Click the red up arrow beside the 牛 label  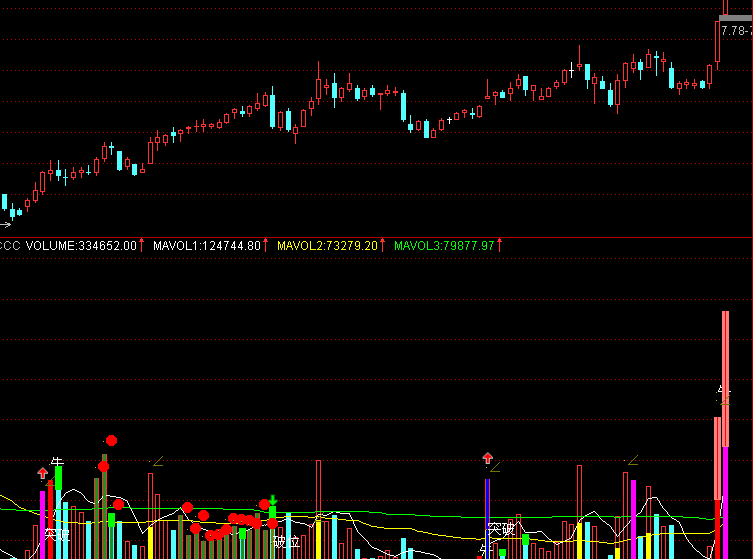click(x=43, y=474)
